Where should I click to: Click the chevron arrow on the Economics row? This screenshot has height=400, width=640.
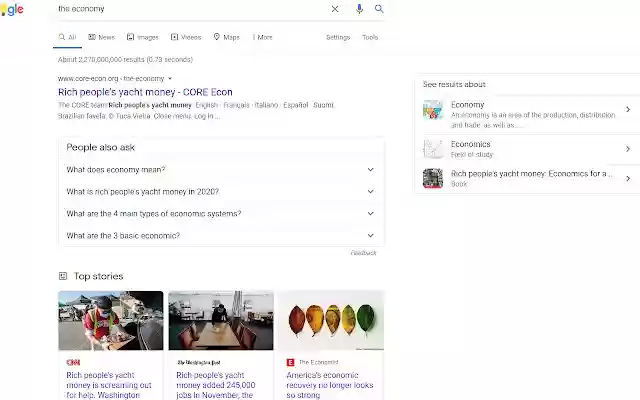(628, 149)
